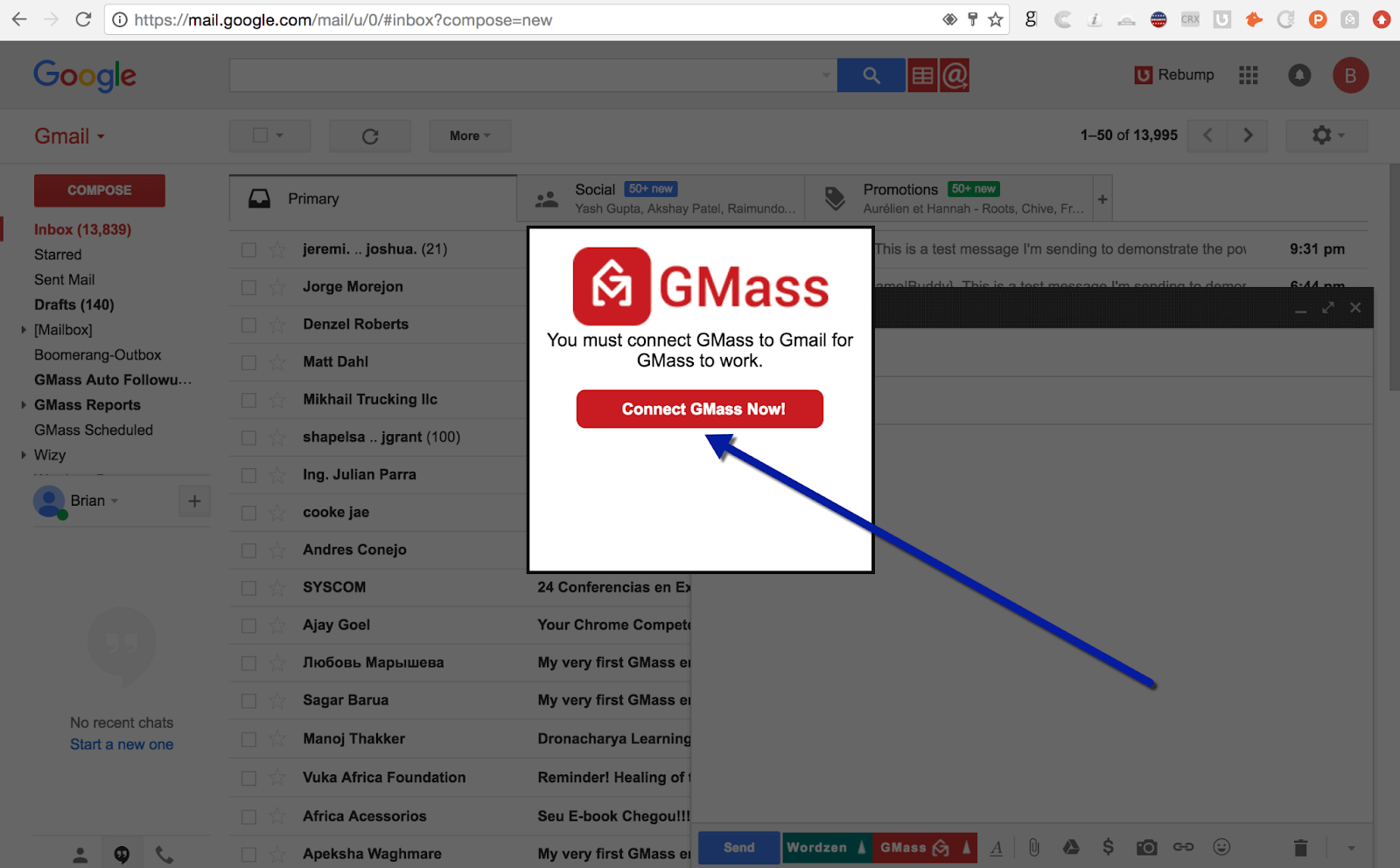The height and width of the screenshot is (868, 1400).
Task: Click the send money dollar icon
Action: coord(1109,847)
